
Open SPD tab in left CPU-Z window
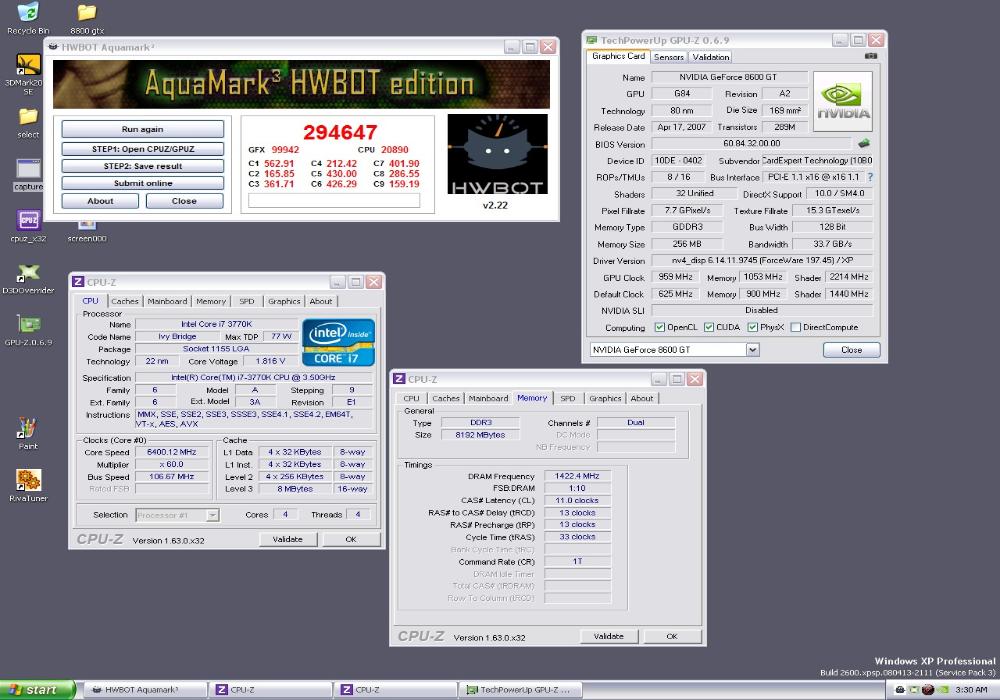(247, 301)
